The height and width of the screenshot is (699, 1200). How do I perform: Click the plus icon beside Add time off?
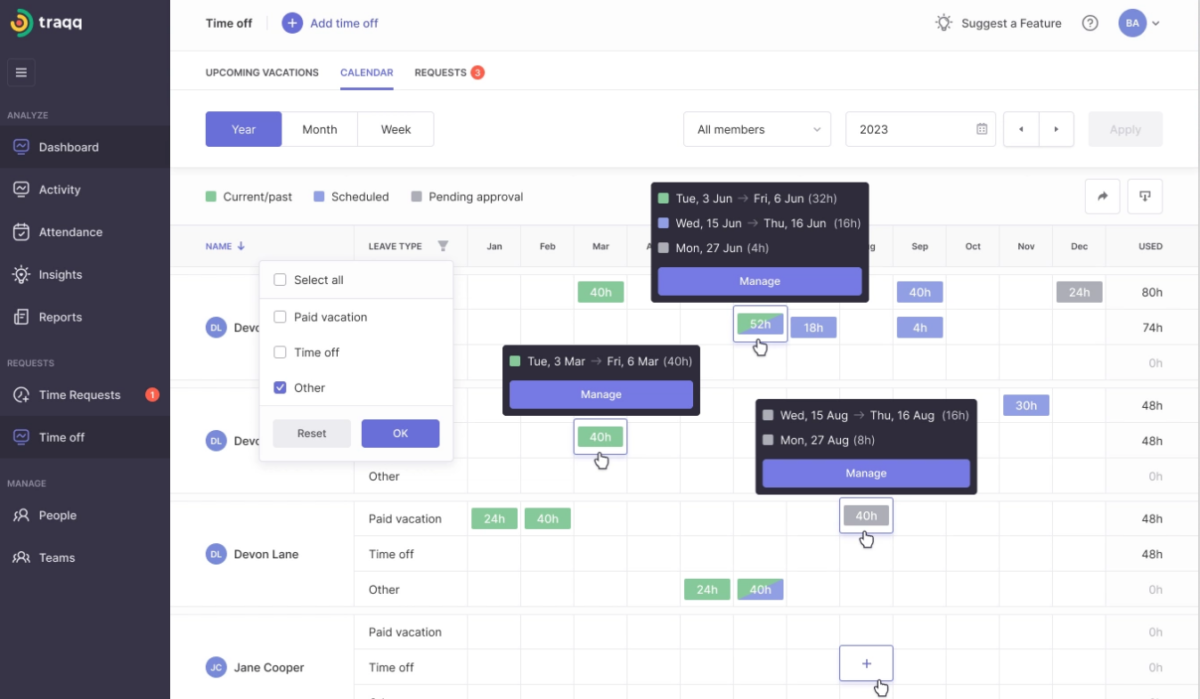pyautogui.click(x=292, y=23)
